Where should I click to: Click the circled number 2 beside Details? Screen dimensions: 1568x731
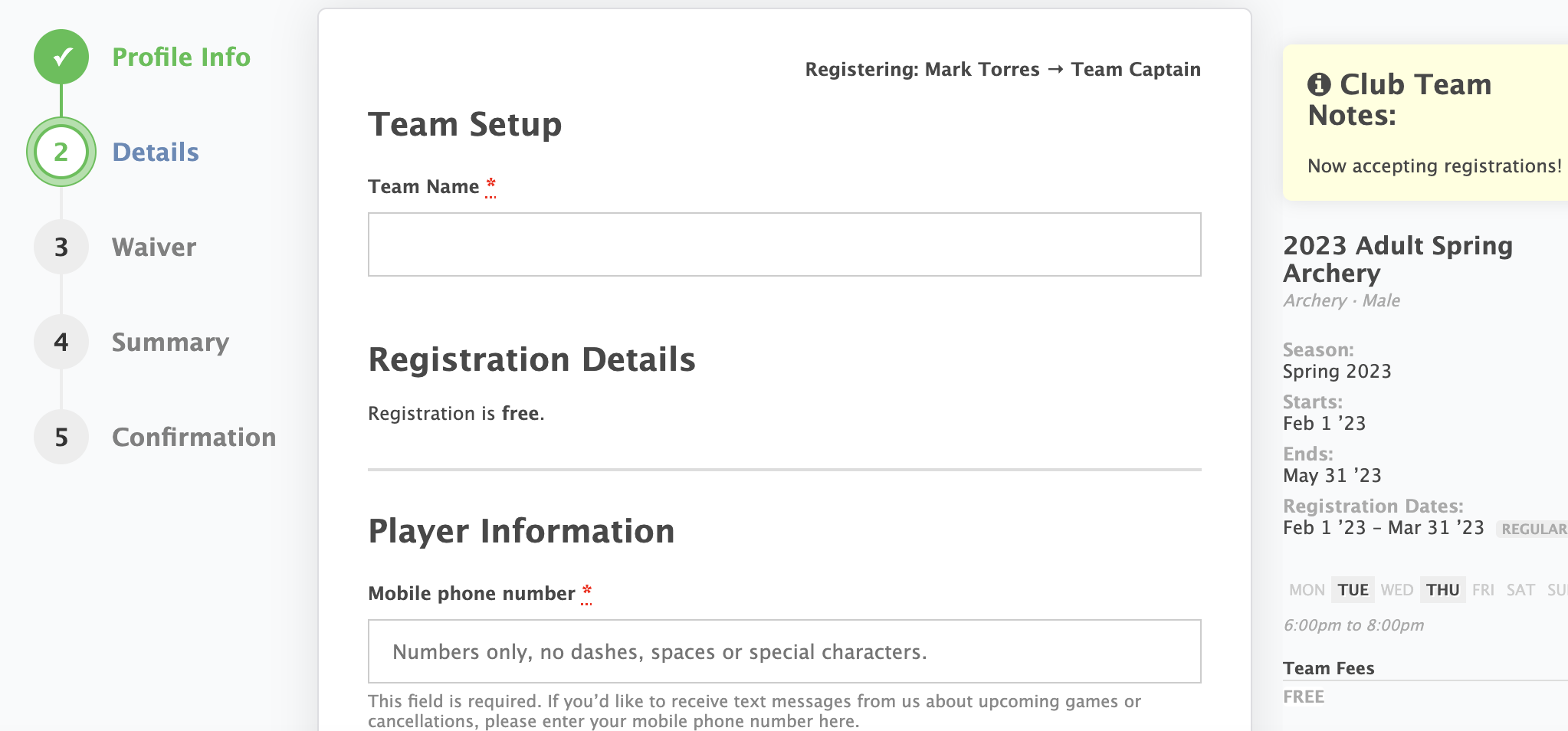[x=61, y=152]
